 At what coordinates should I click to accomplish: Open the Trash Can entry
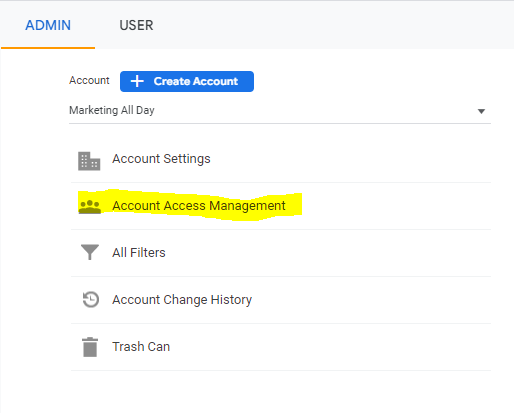(141, 347)
